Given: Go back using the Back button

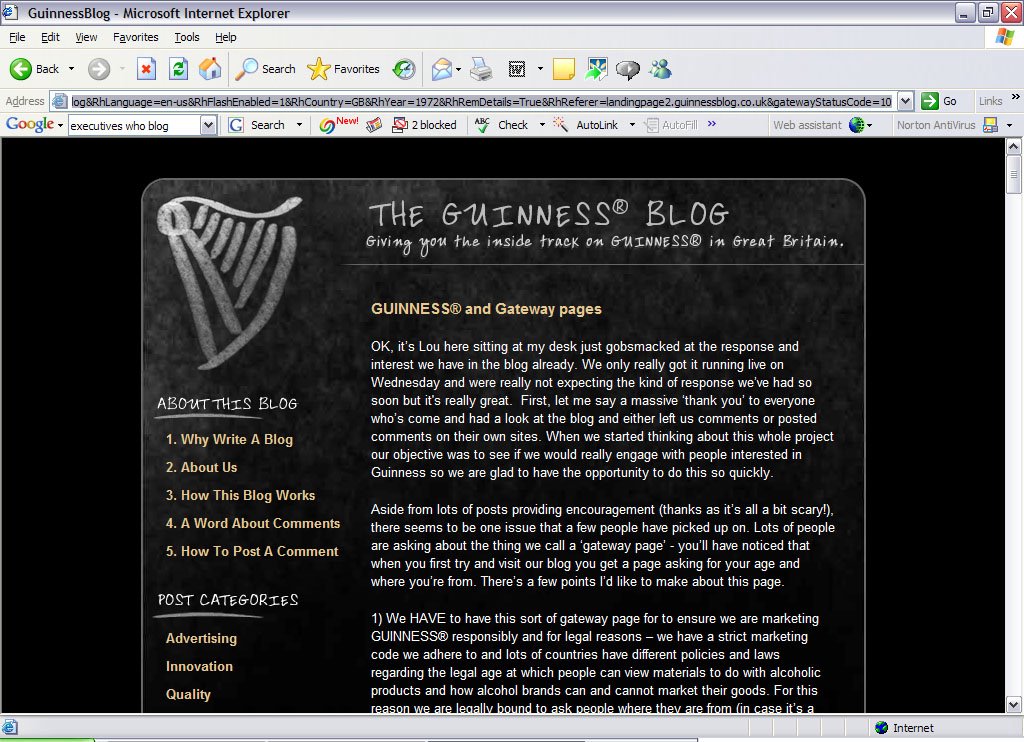Looking at the screenshot, I should (34, 69).
